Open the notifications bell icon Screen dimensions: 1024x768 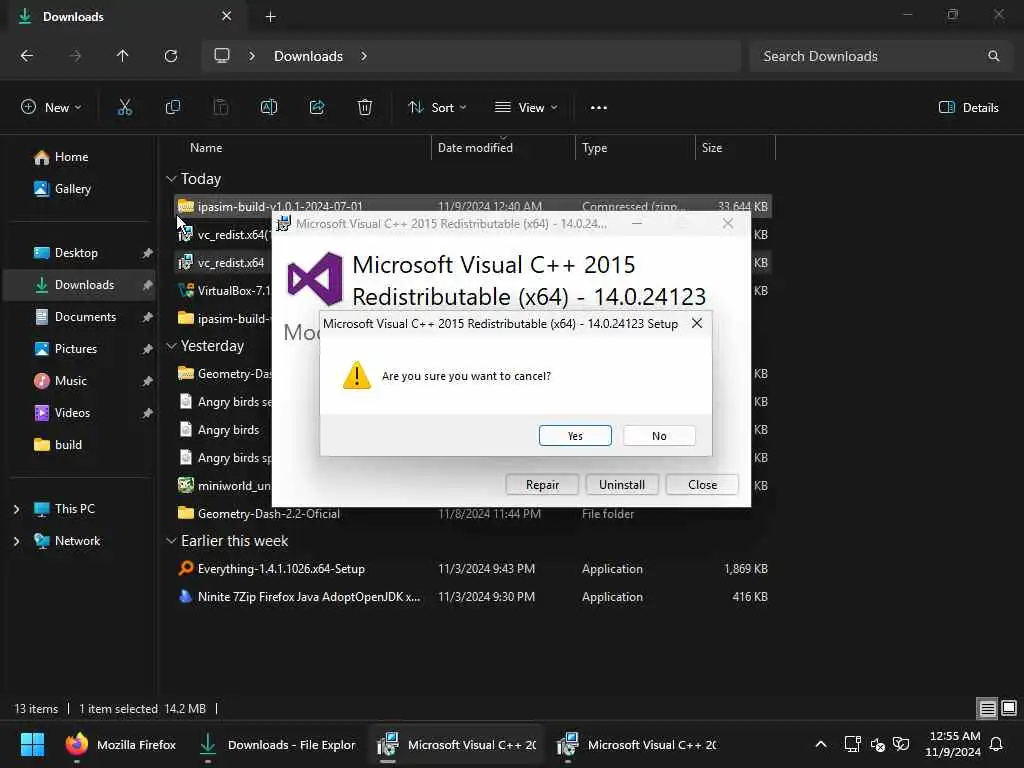(997, 744)
